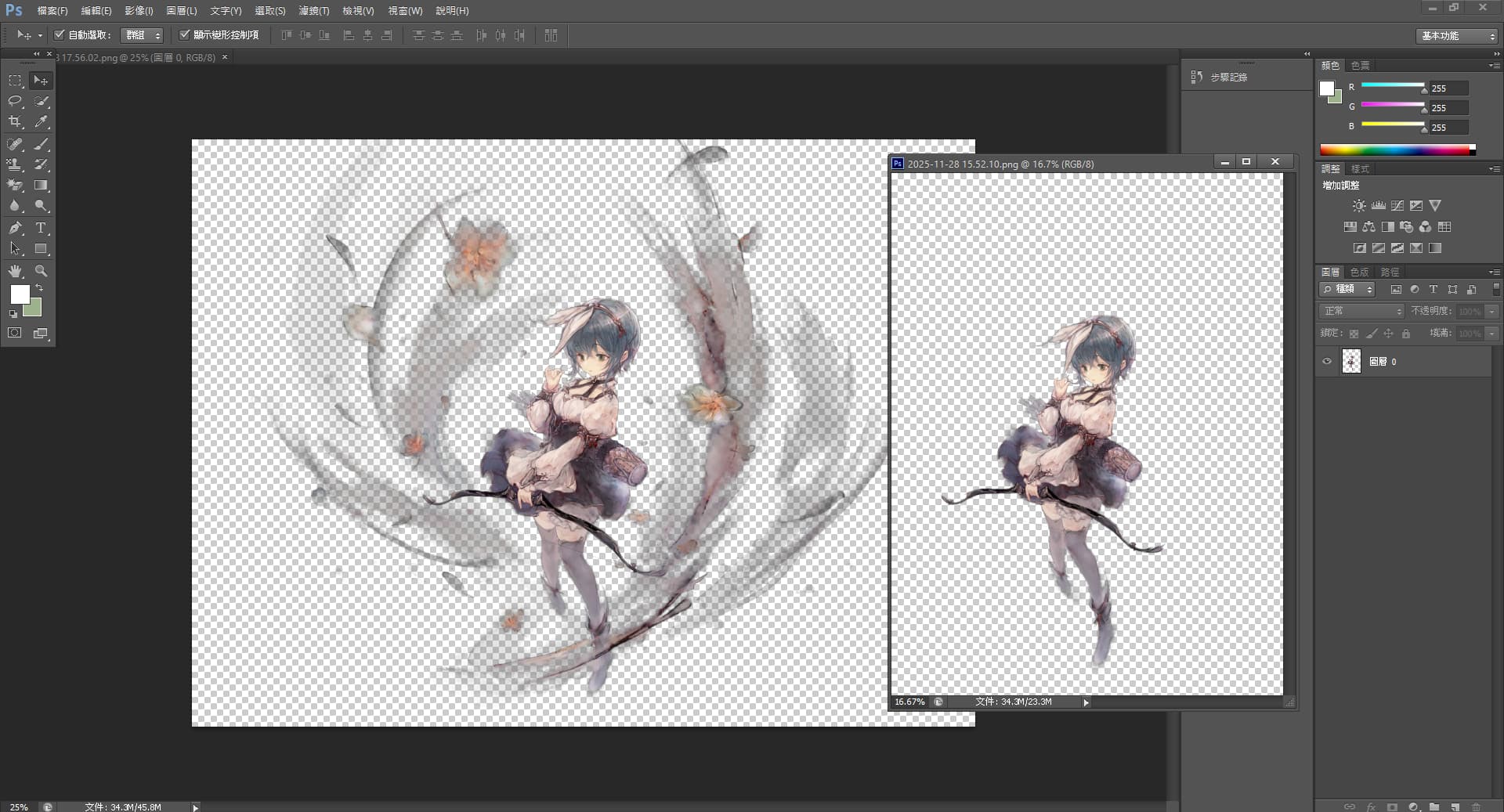Select the Gradient tool
Viewport: 1504px width, 812px height.
click(42, 186)
